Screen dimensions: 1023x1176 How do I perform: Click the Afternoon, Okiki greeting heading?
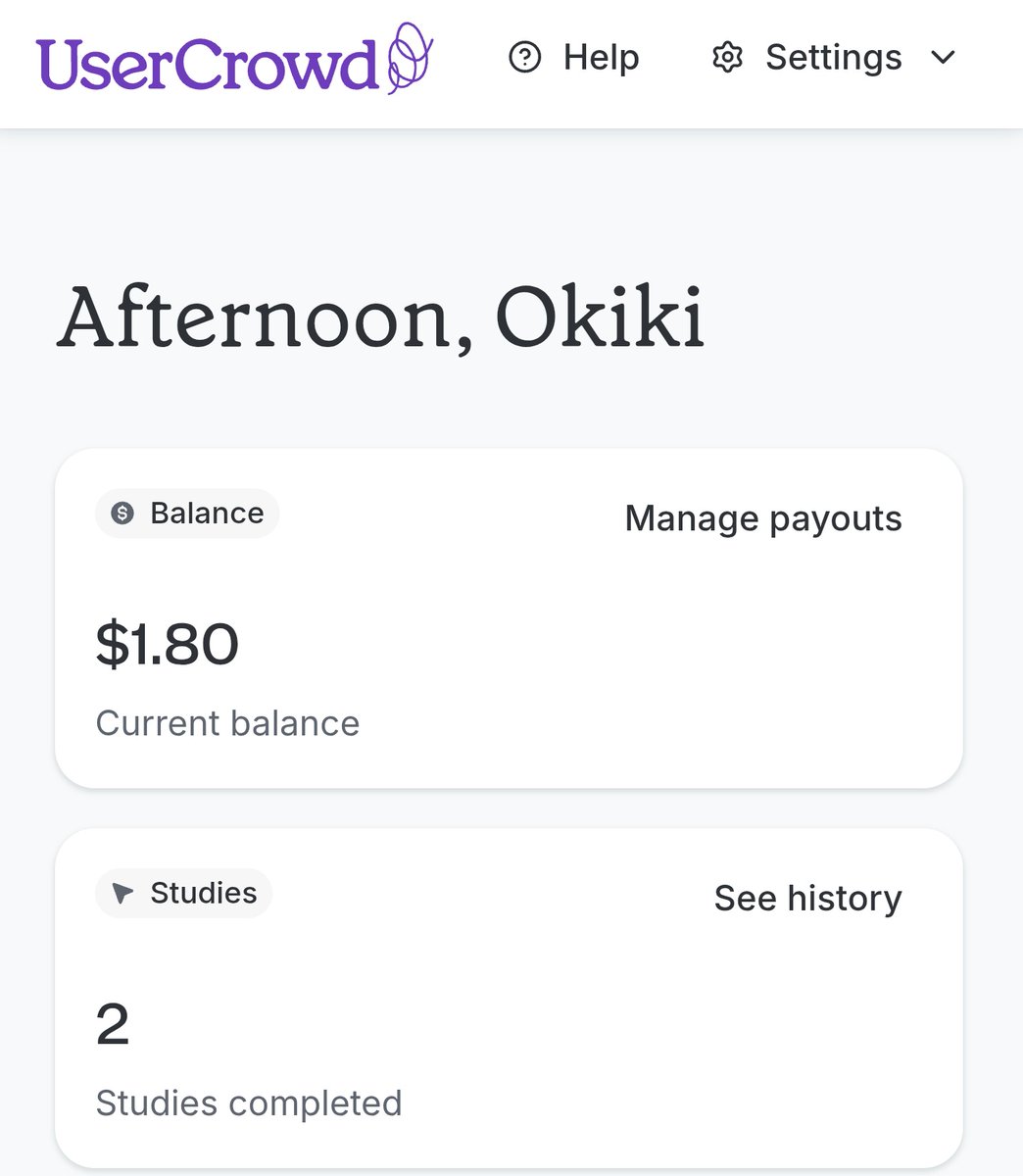[381, 318]
